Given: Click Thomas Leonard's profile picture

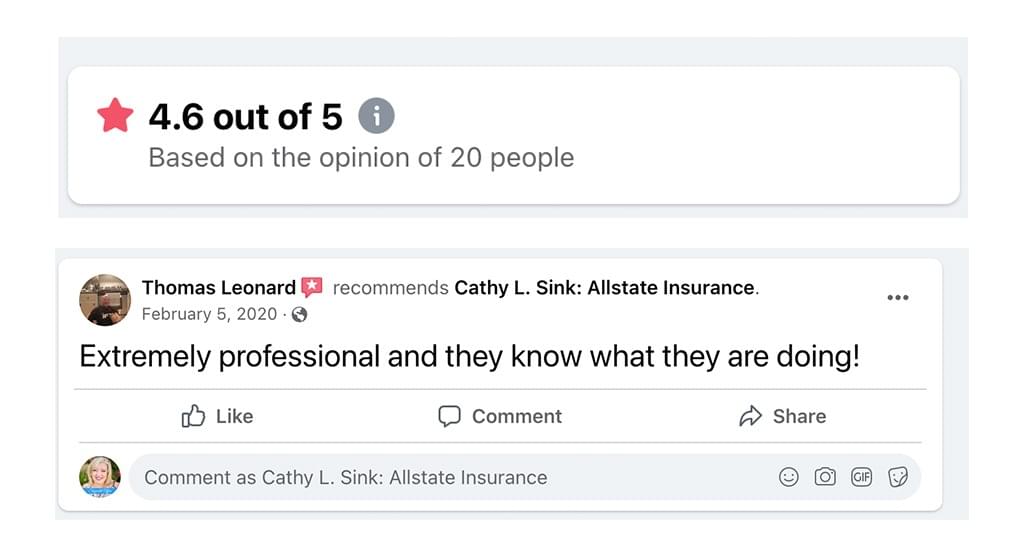Looking at the screenshot, I should [x=105, y=300].
